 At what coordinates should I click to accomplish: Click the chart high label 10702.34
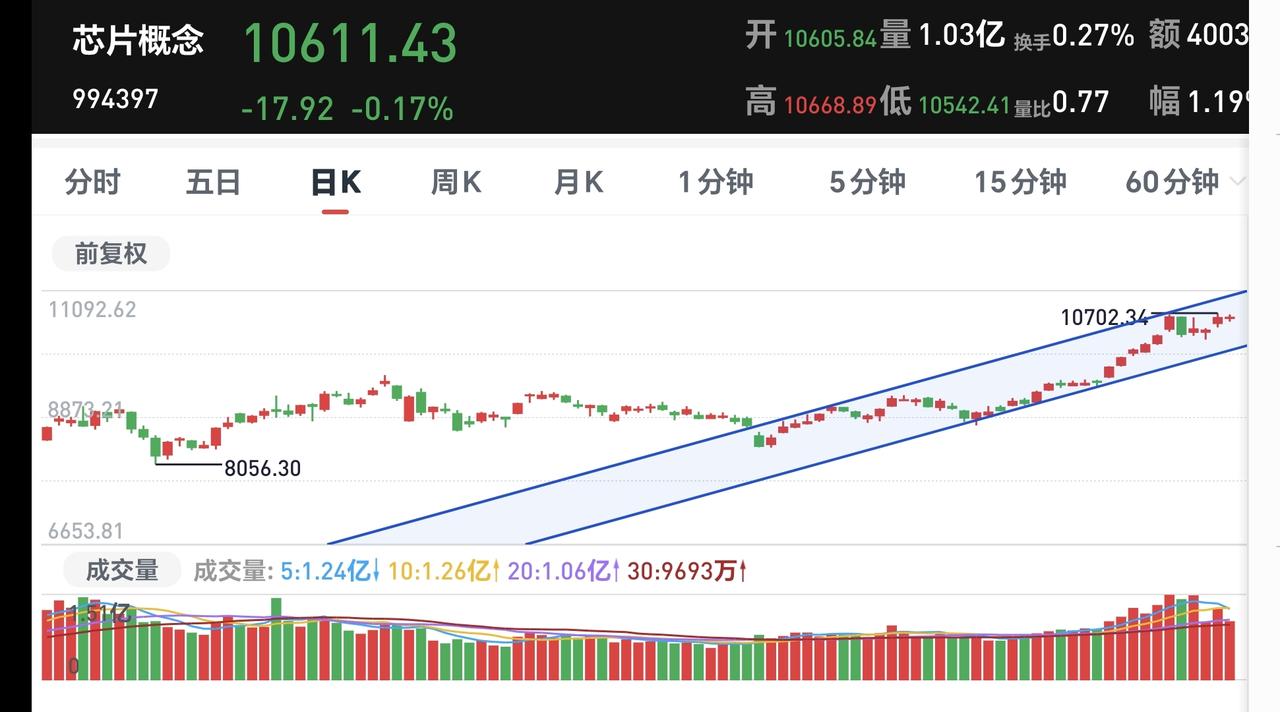point(1105,318)
